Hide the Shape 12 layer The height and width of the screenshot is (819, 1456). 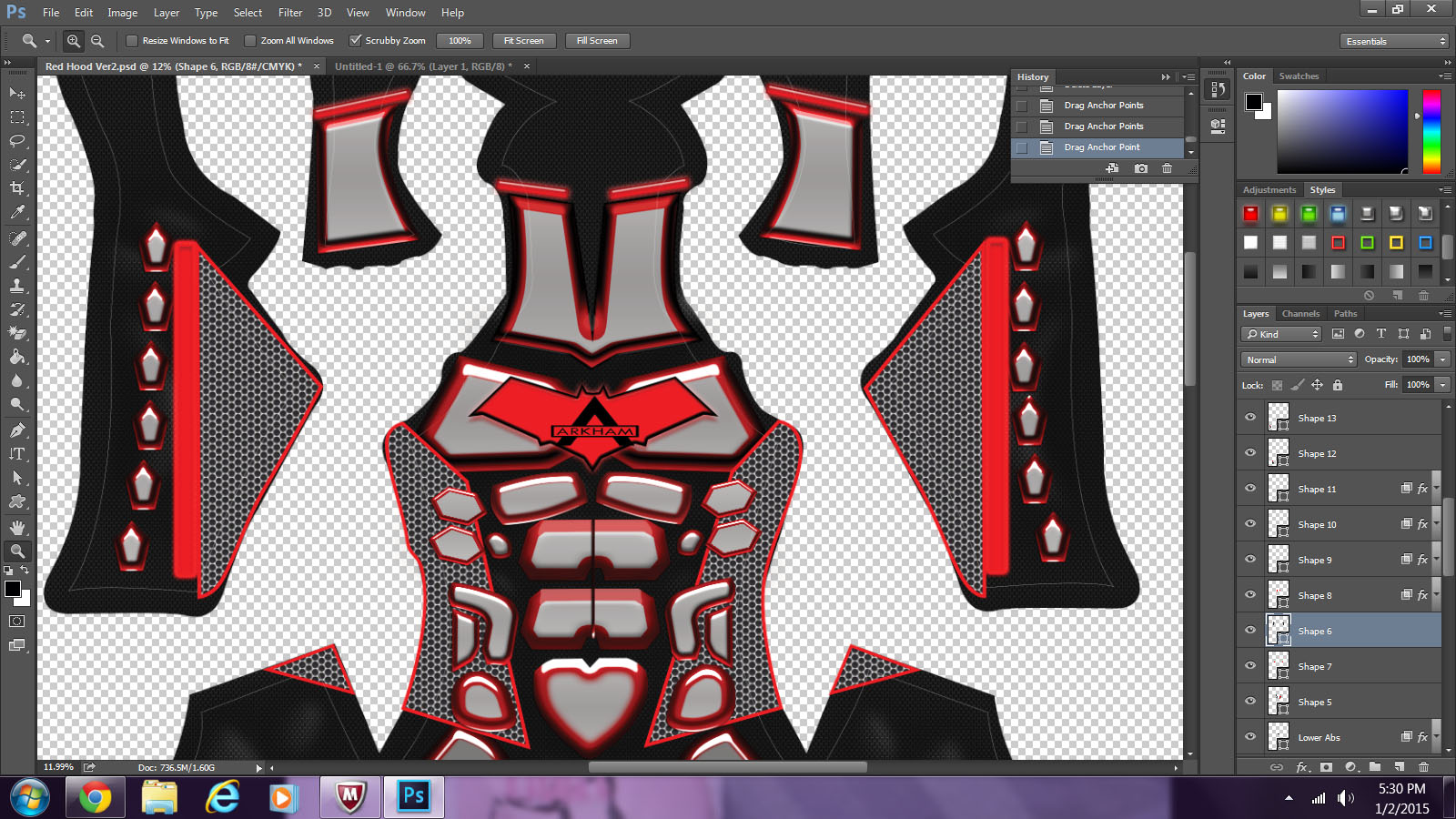1250,453
